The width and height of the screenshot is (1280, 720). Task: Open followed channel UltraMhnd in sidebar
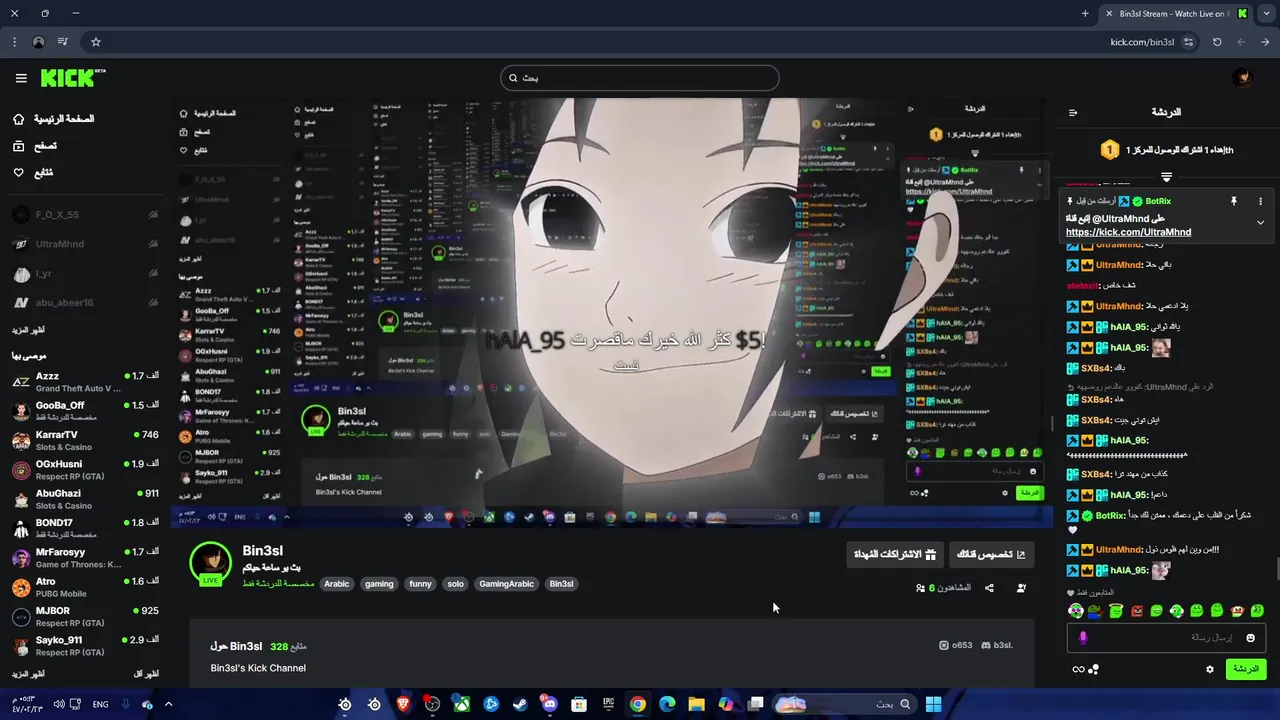click(85, 244)
